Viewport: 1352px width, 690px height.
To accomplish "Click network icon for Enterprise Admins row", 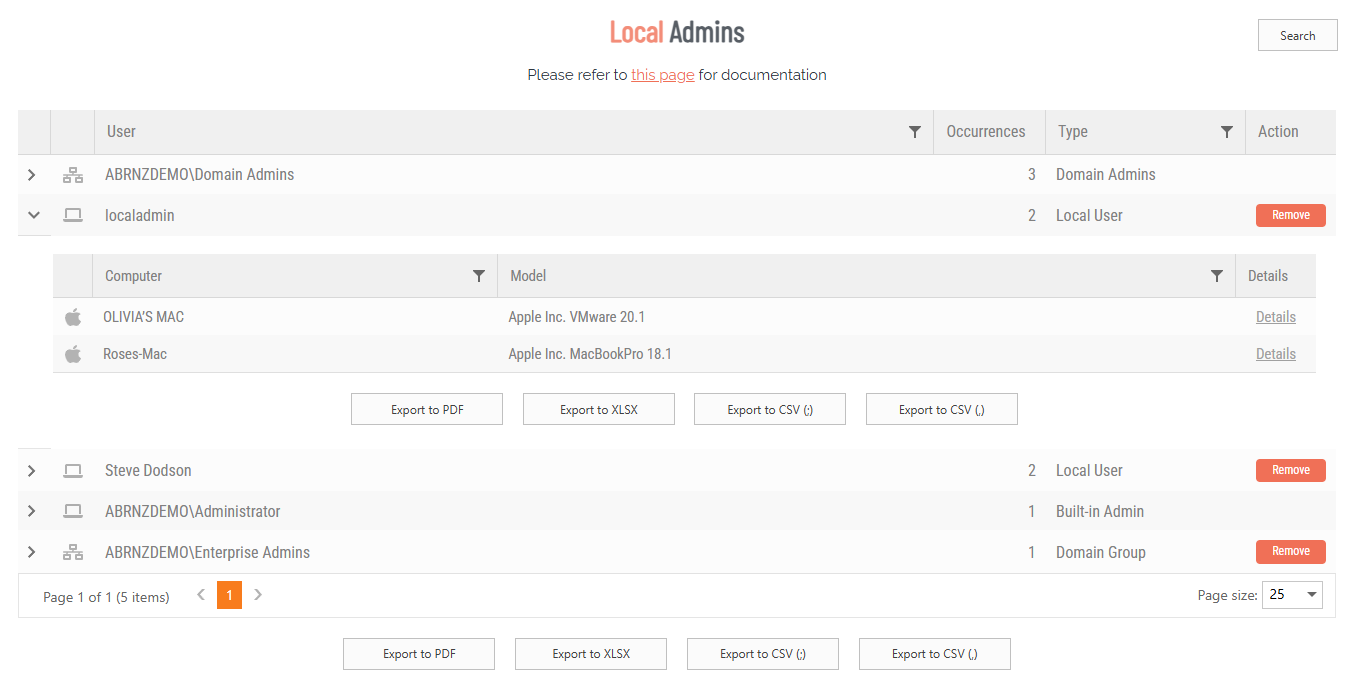I will click(73, 552).
